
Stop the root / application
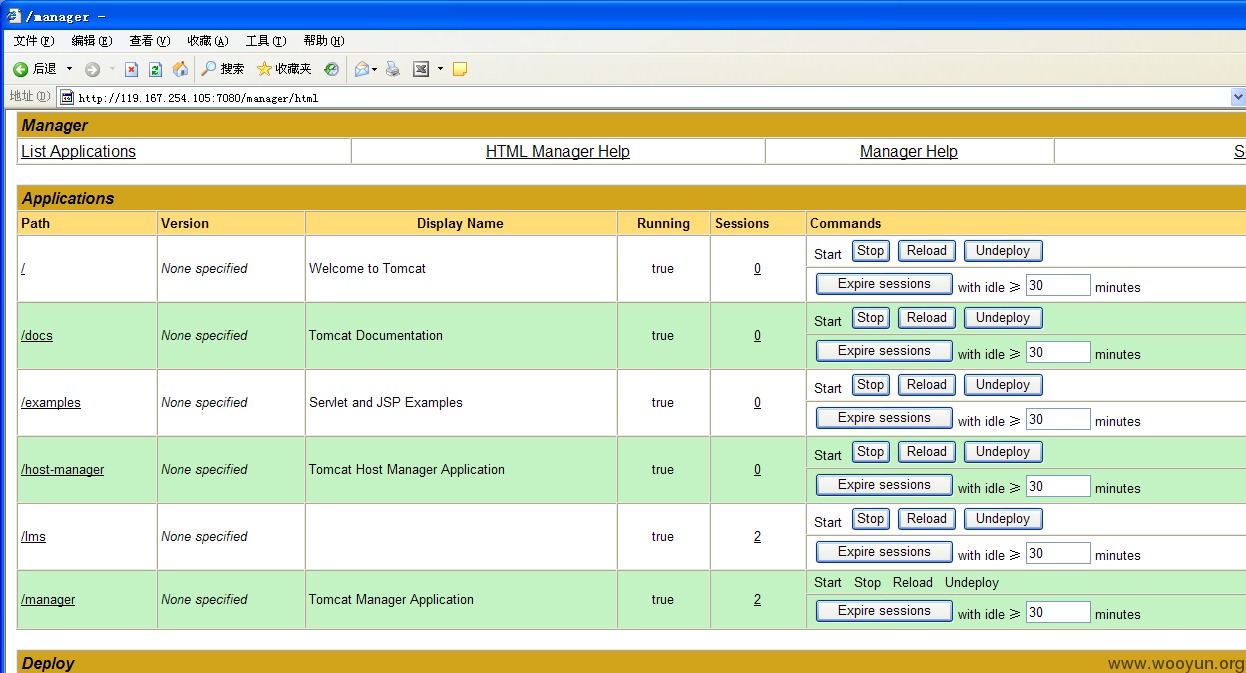coord(870,251)
